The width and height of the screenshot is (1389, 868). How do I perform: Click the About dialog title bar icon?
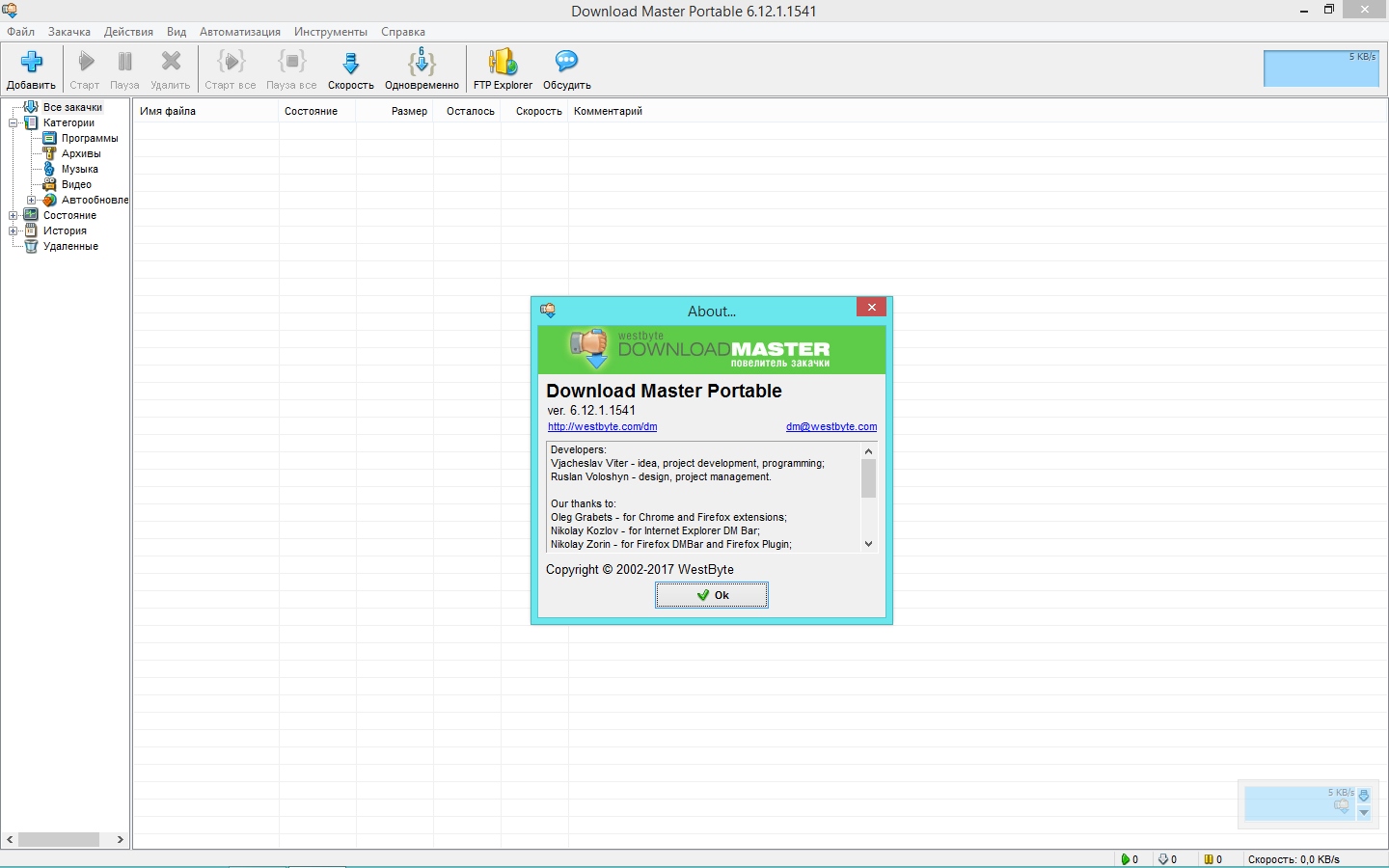click(x=548, y=311)
